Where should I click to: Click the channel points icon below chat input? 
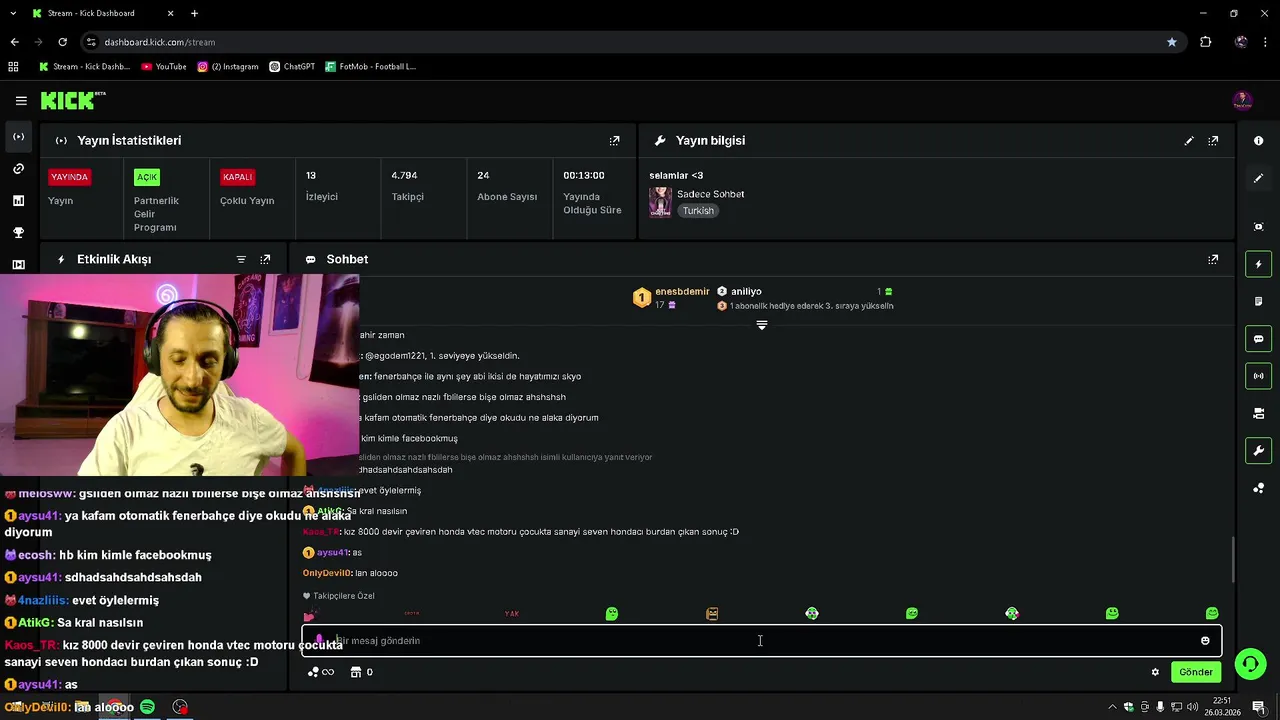click(313, 672)
